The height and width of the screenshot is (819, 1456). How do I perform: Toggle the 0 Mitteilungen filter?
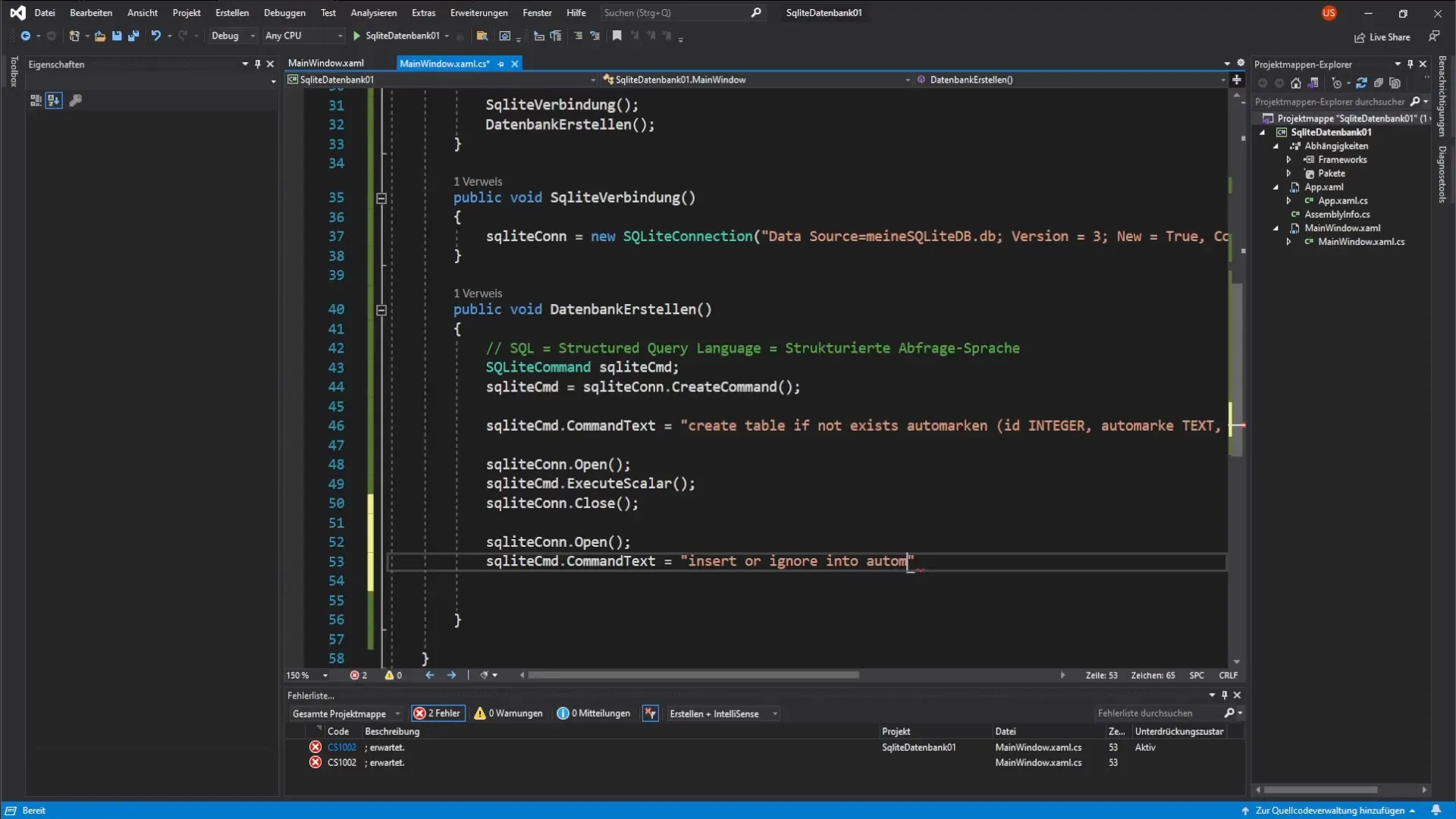[593, 714]
